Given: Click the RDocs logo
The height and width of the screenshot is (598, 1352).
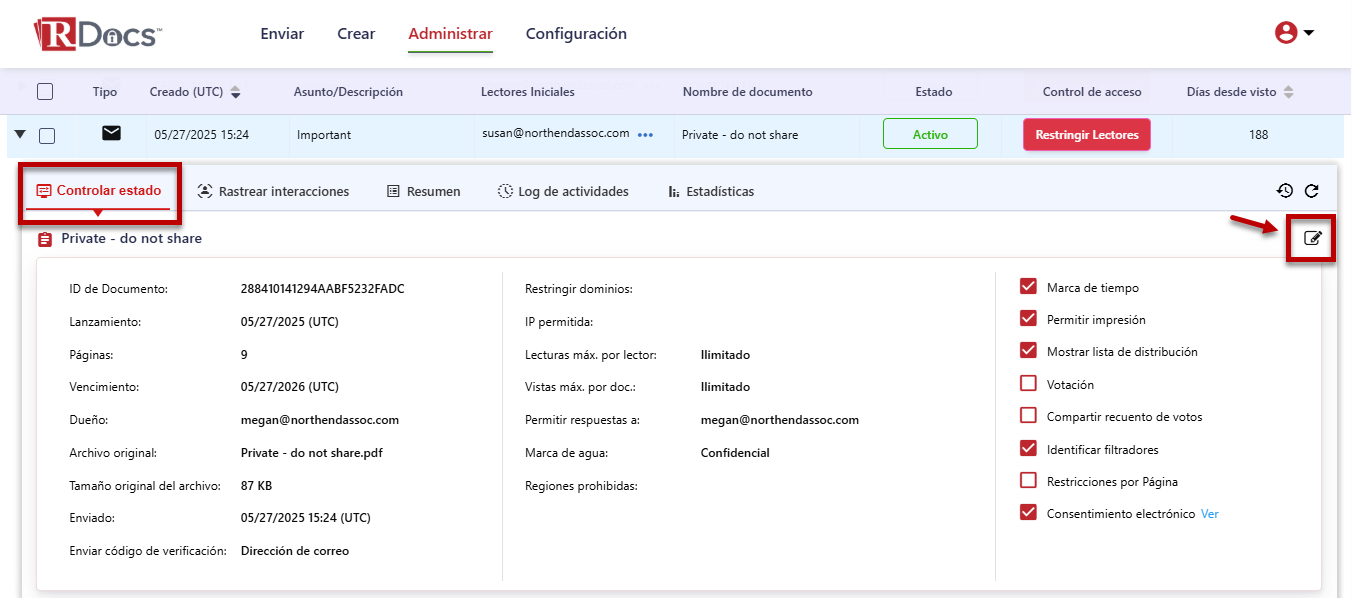Looking at the screenshot, I should [96, 34].
